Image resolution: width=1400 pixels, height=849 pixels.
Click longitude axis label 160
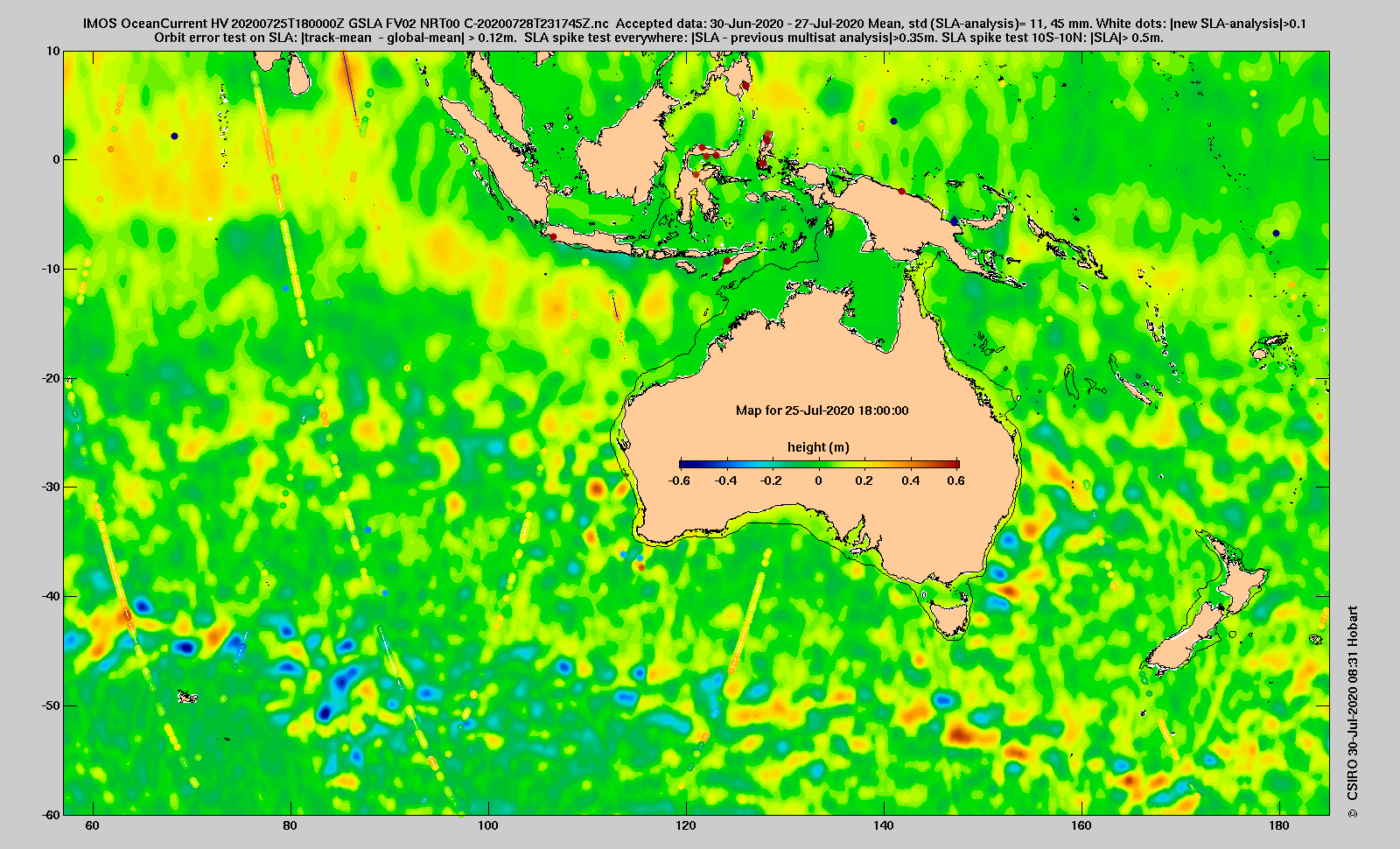click(1081, 826)
